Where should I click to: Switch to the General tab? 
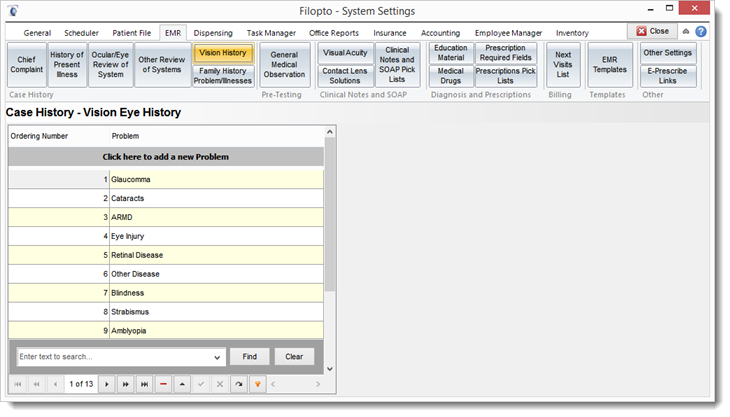tap(37, 33)
